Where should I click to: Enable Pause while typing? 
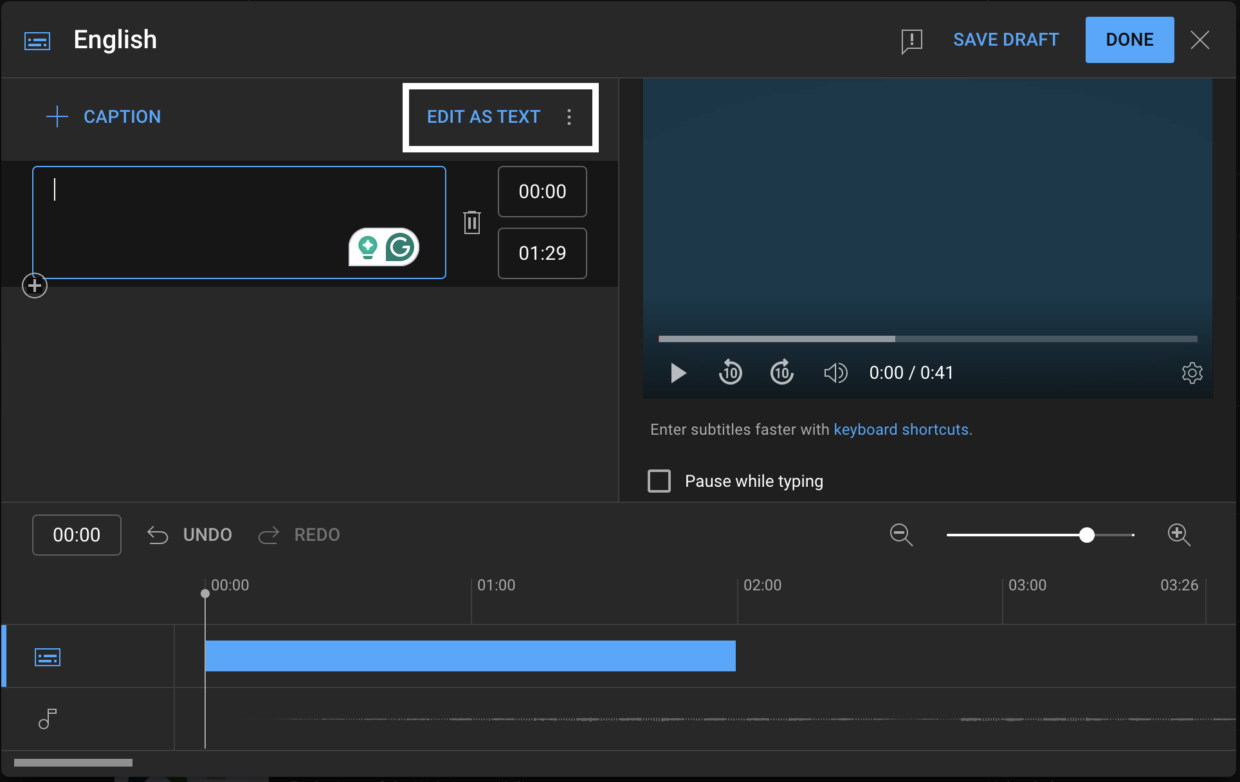[x=659, y=480]
